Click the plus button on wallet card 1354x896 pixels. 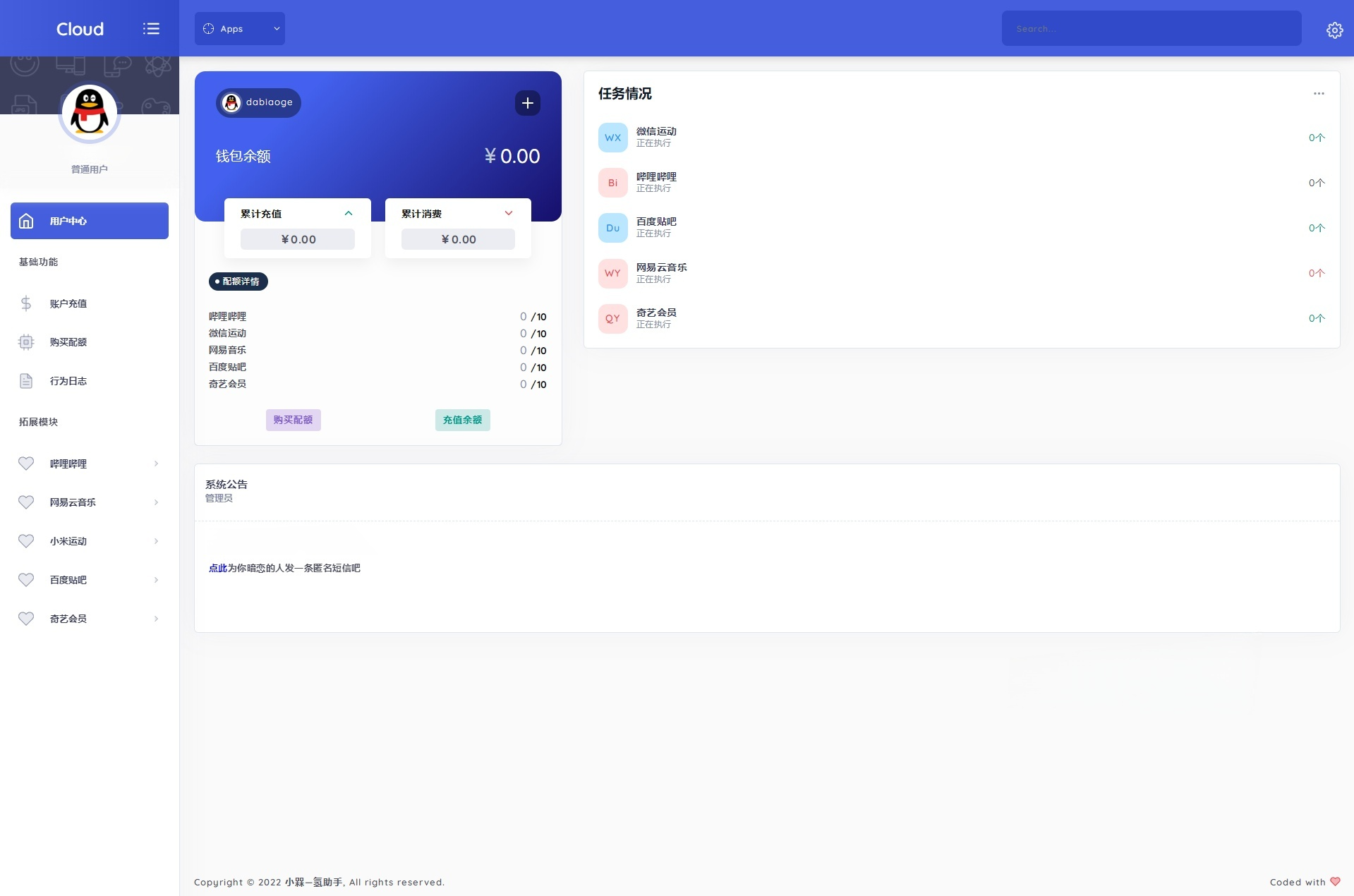[527, 103]
